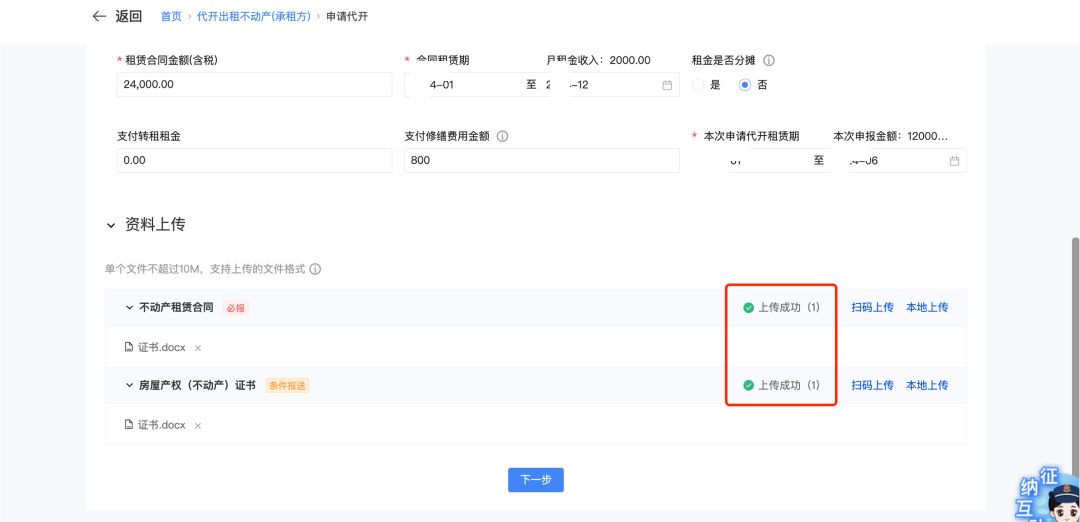Open 证书.docx file under 不动产租赁合同
The width and height of the screenshot is (1080, 522).
(x=162, y=347)
